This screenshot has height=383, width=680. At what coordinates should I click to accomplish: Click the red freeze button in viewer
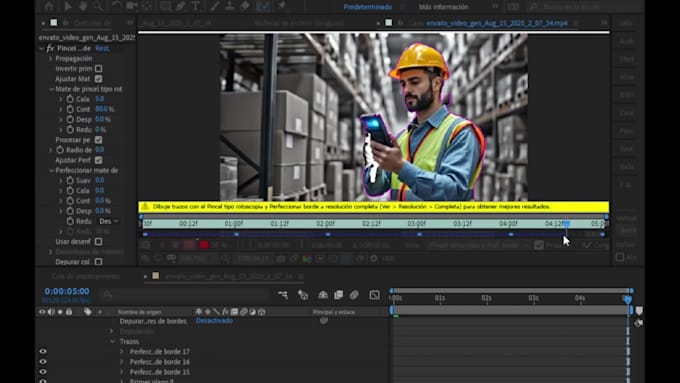coord(203,245)
